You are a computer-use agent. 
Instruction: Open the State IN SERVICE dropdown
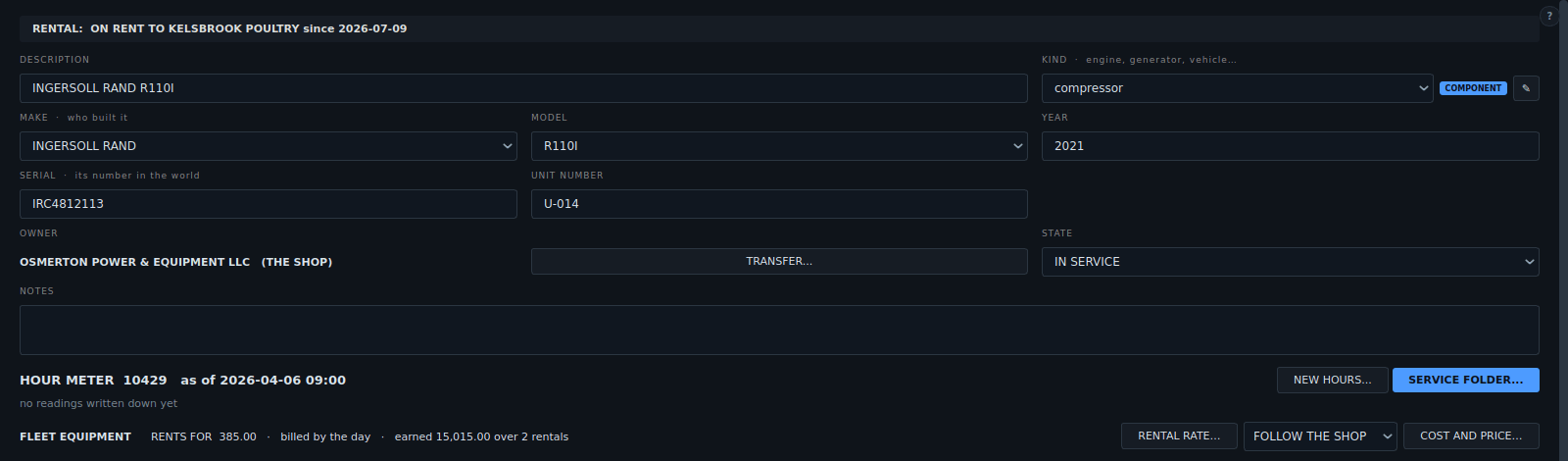point(1290,262)
